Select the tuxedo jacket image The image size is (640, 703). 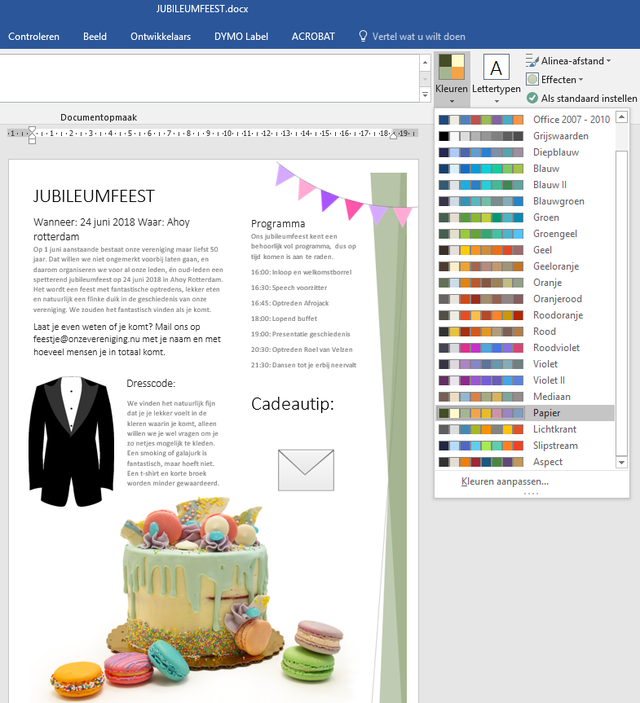coord(71,442)
